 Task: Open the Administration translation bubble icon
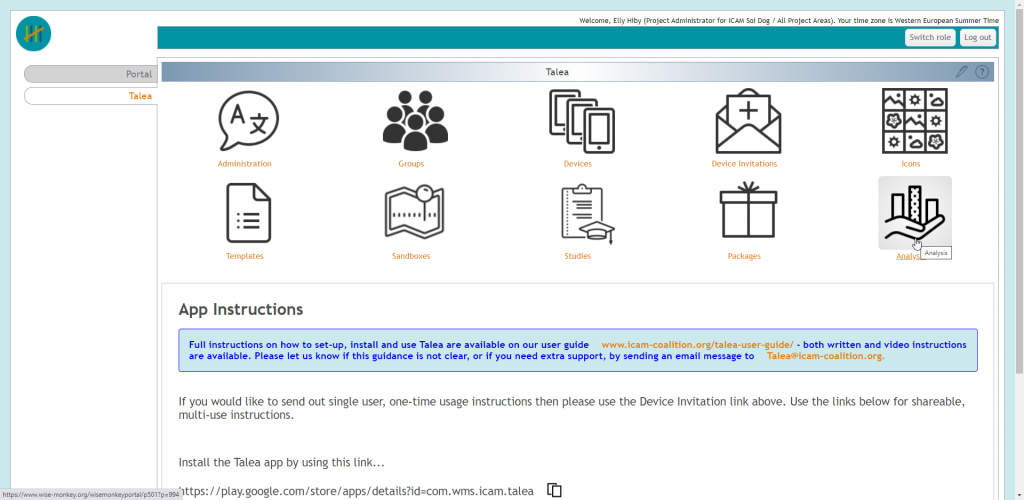pyautogui.click(x=248, y=121)
